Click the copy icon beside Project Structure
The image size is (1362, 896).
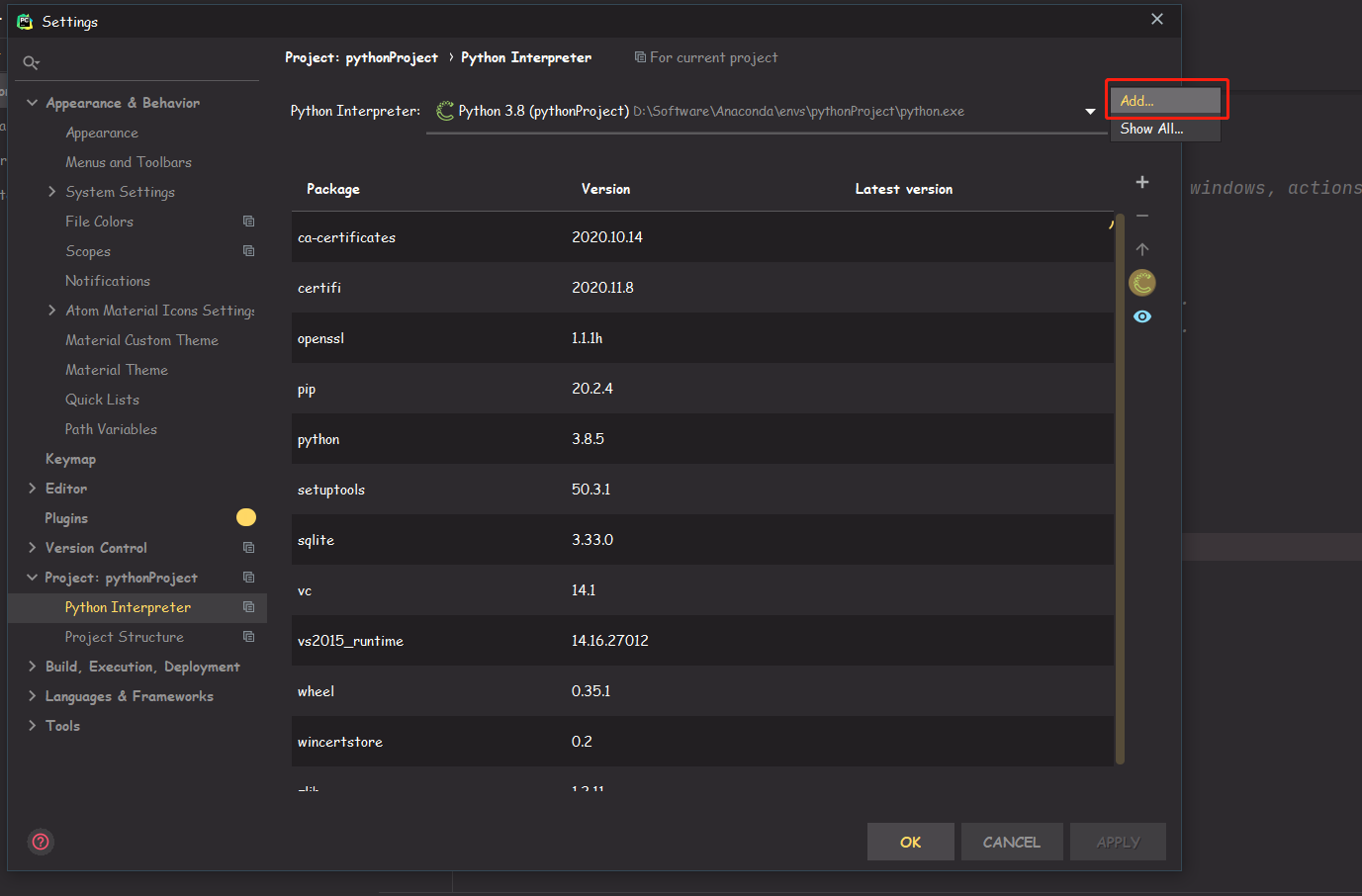tap(249, 637)
